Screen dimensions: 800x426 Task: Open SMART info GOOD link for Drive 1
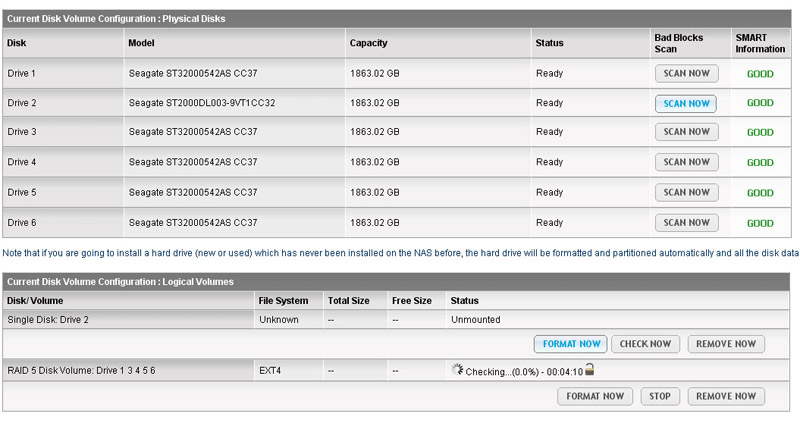(760, 74)
